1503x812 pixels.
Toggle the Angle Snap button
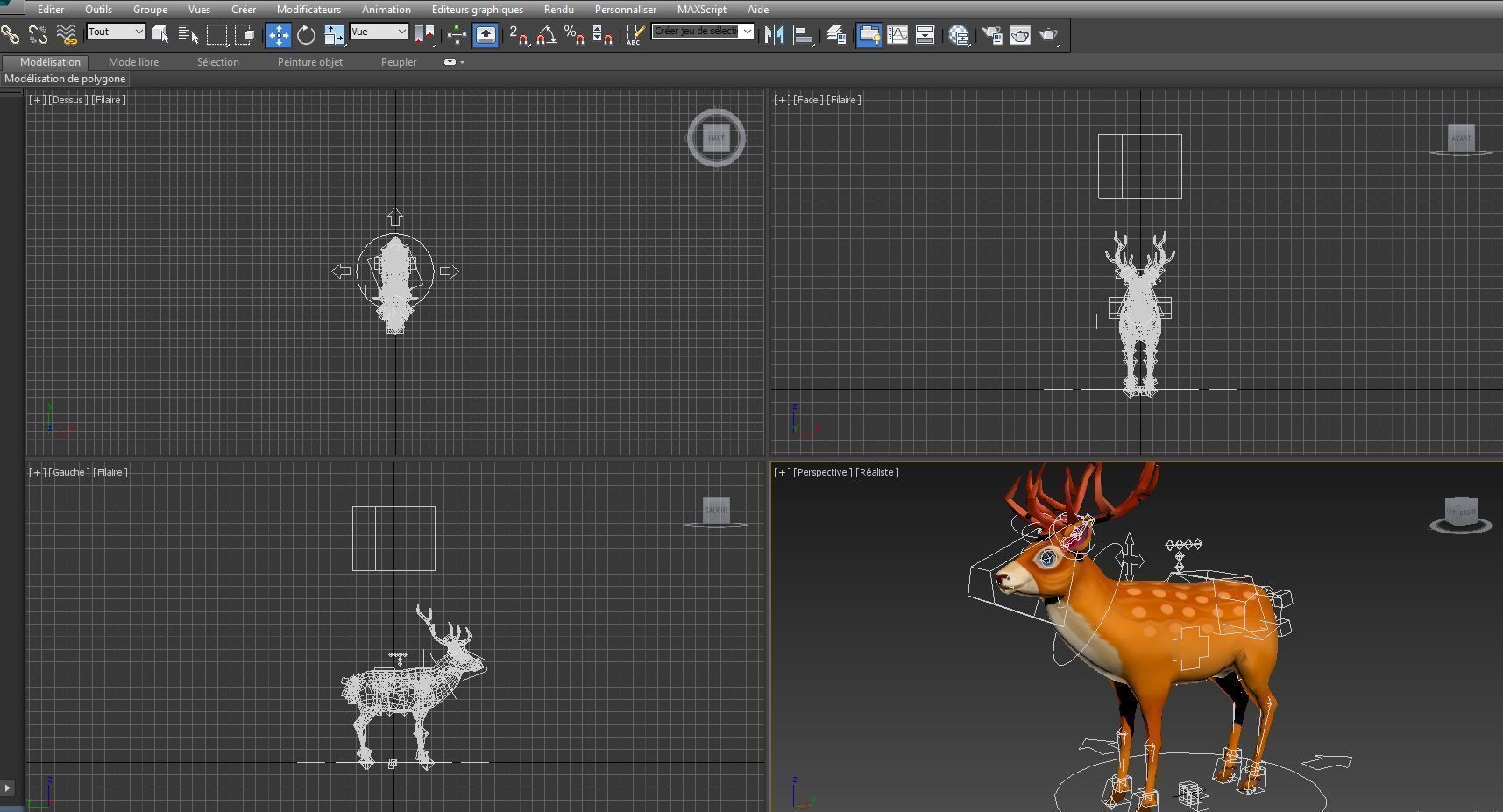point(547,35)
